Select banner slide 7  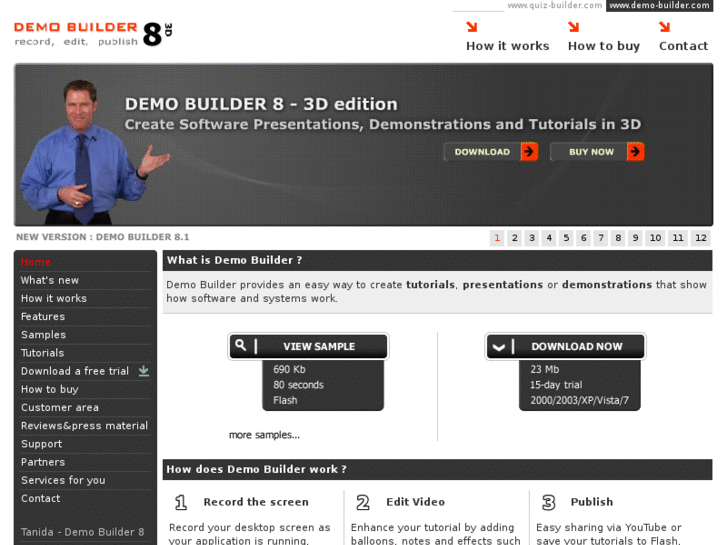601,238
